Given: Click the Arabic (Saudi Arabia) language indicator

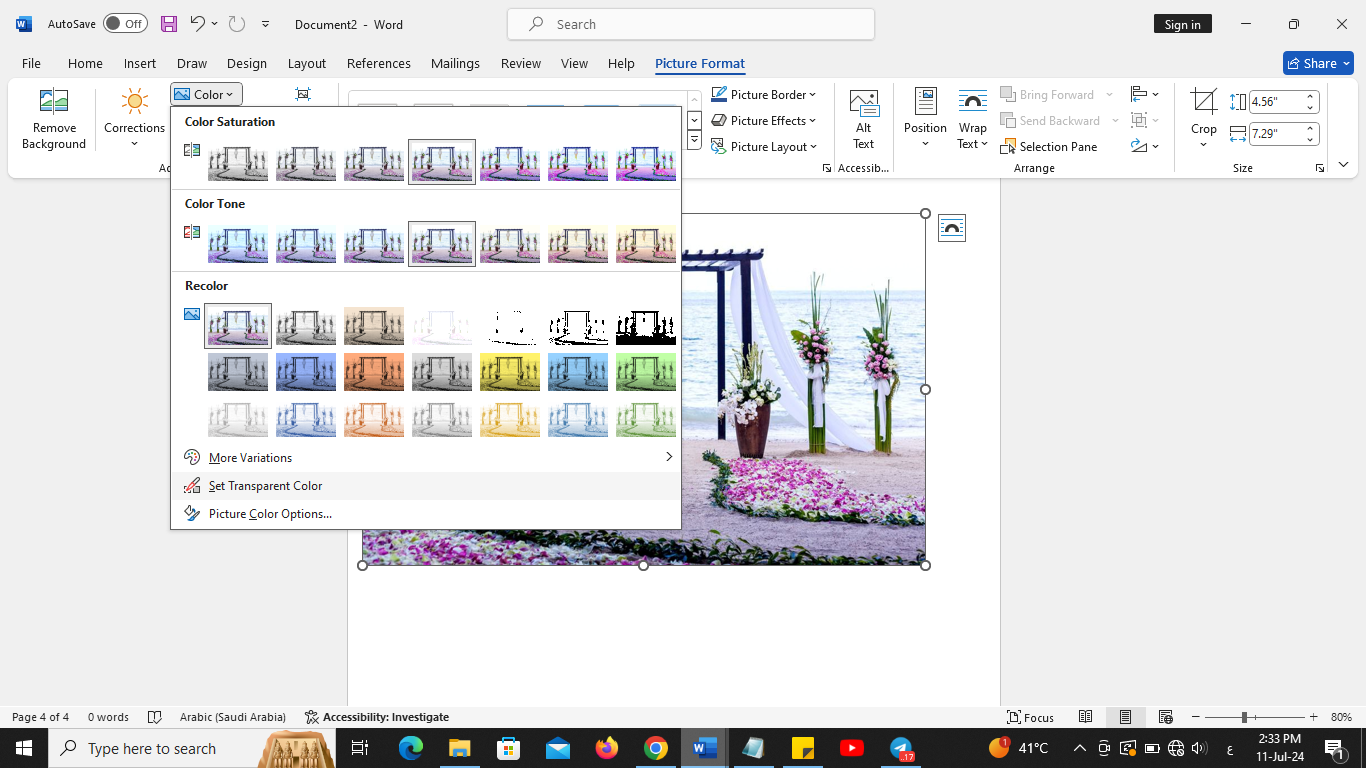Looking at the screenshot, I should pyautogui.click(x=233, y=717).
